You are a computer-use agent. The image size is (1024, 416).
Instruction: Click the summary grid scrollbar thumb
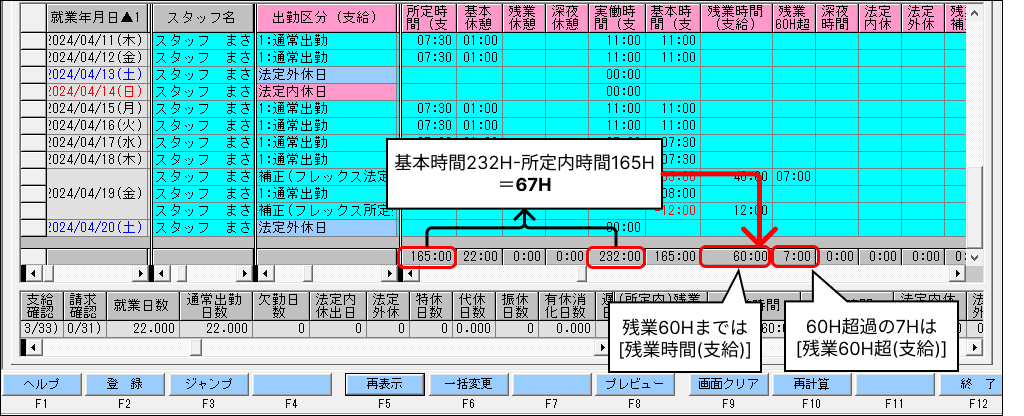[x=196, y=349]
